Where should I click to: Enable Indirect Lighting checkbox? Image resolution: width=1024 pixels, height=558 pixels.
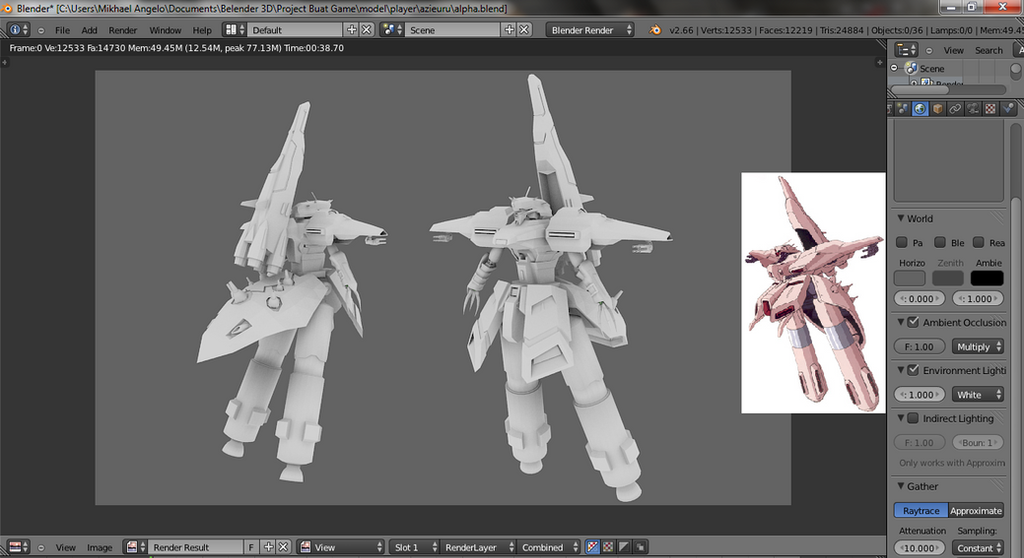[913, 418]
